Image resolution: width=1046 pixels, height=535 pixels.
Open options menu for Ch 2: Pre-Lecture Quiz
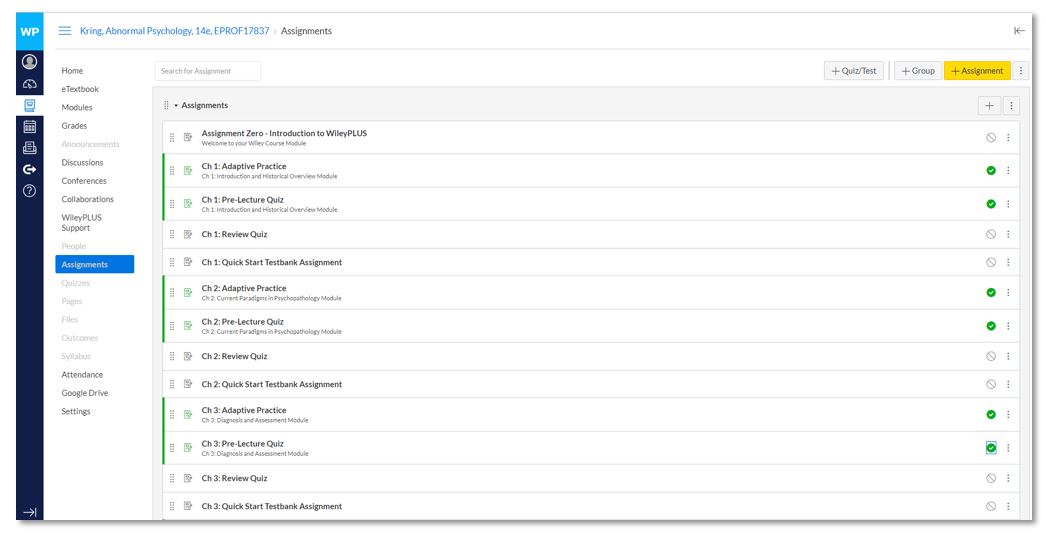pyautogui.click(x=1008, y=326)
